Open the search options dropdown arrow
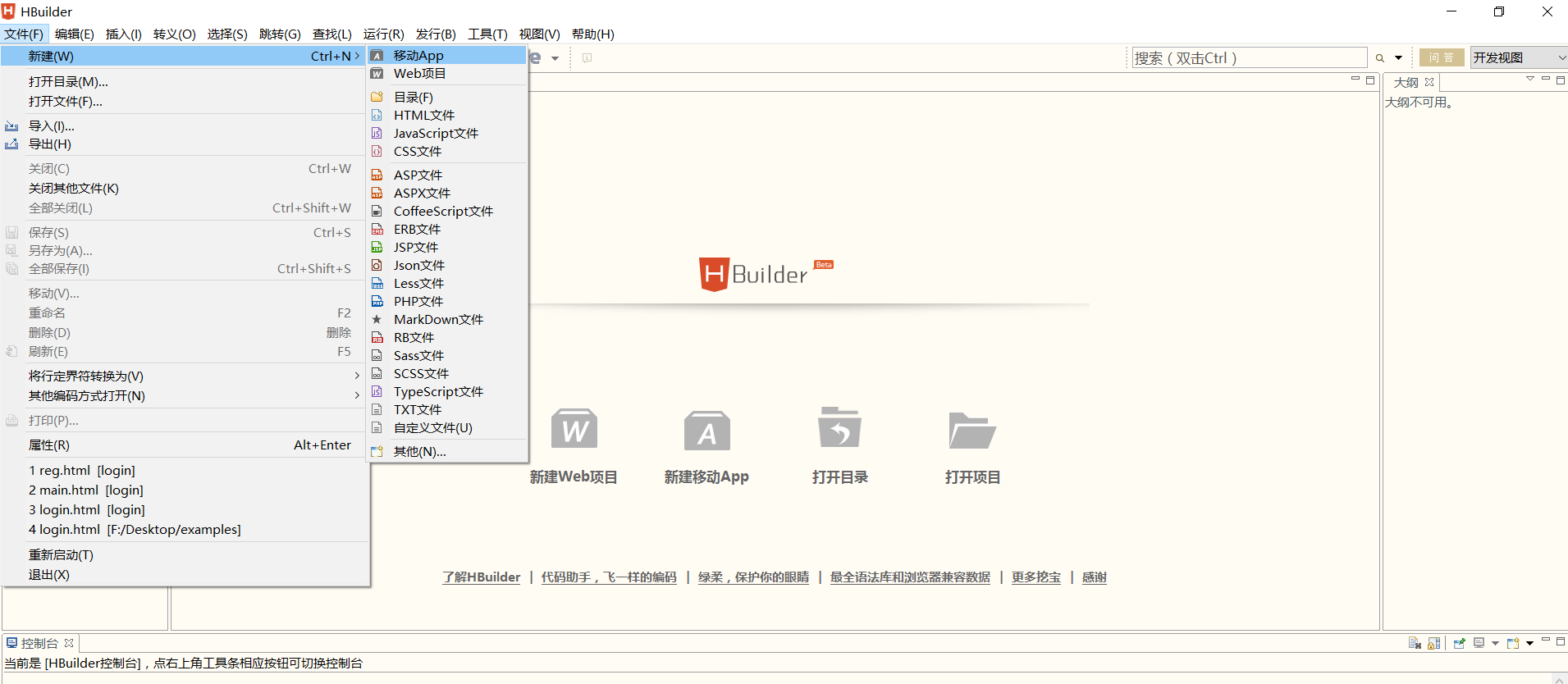1568x684 pixels. coord(1398,58)
